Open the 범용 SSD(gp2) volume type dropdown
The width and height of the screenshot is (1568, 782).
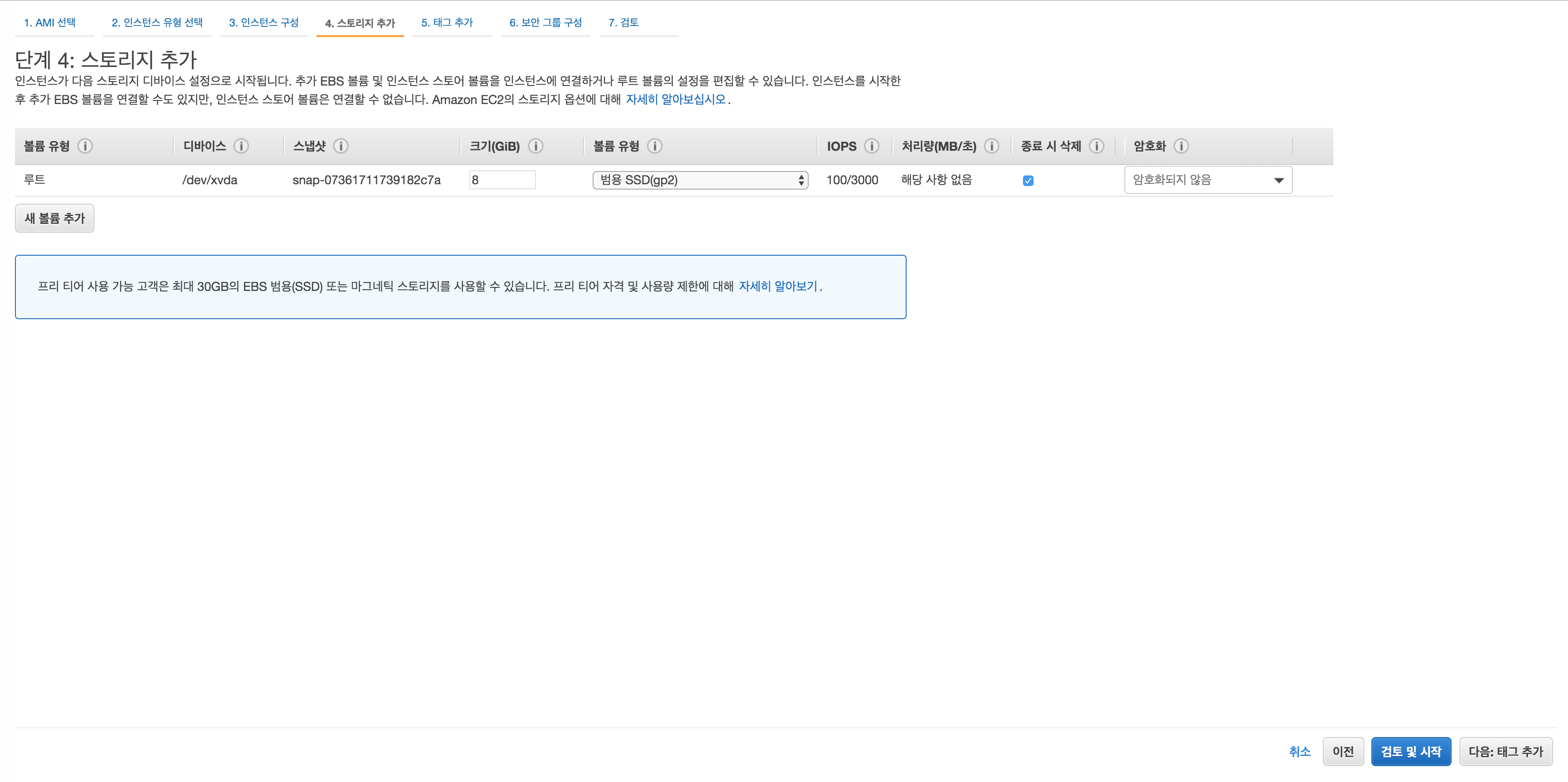[x=700, y=180]
